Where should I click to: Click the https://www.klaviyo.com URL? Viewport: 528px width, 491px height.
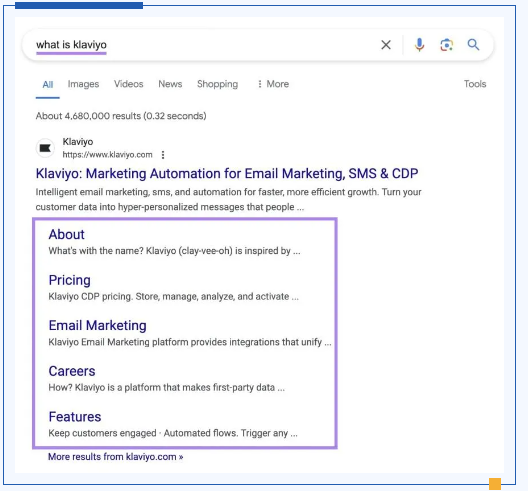pos(107,155)
